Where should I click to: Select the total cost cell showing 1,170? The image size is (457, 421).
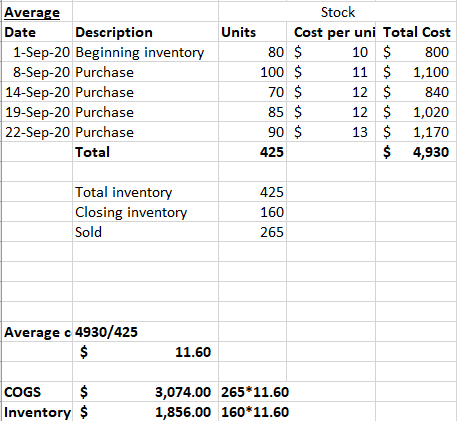pos(416,132)
